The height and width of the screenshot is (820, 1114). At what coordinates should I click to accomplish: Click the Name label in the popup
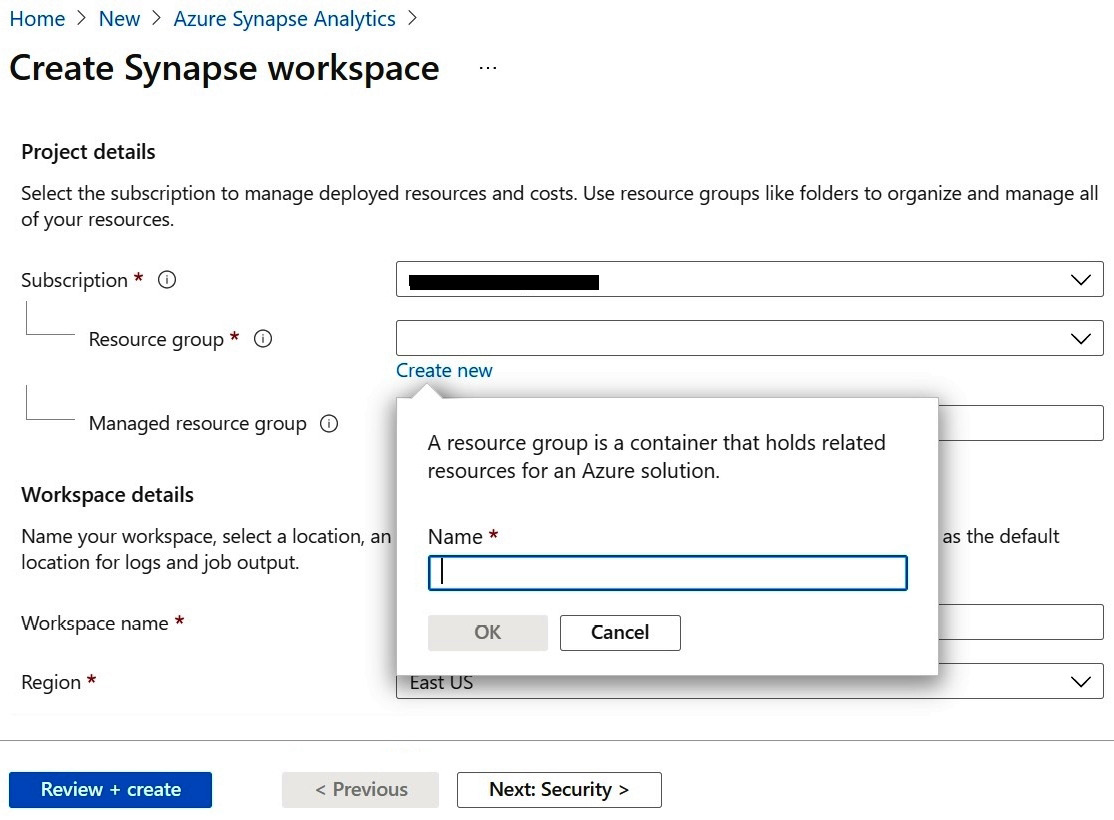(455, 536)
